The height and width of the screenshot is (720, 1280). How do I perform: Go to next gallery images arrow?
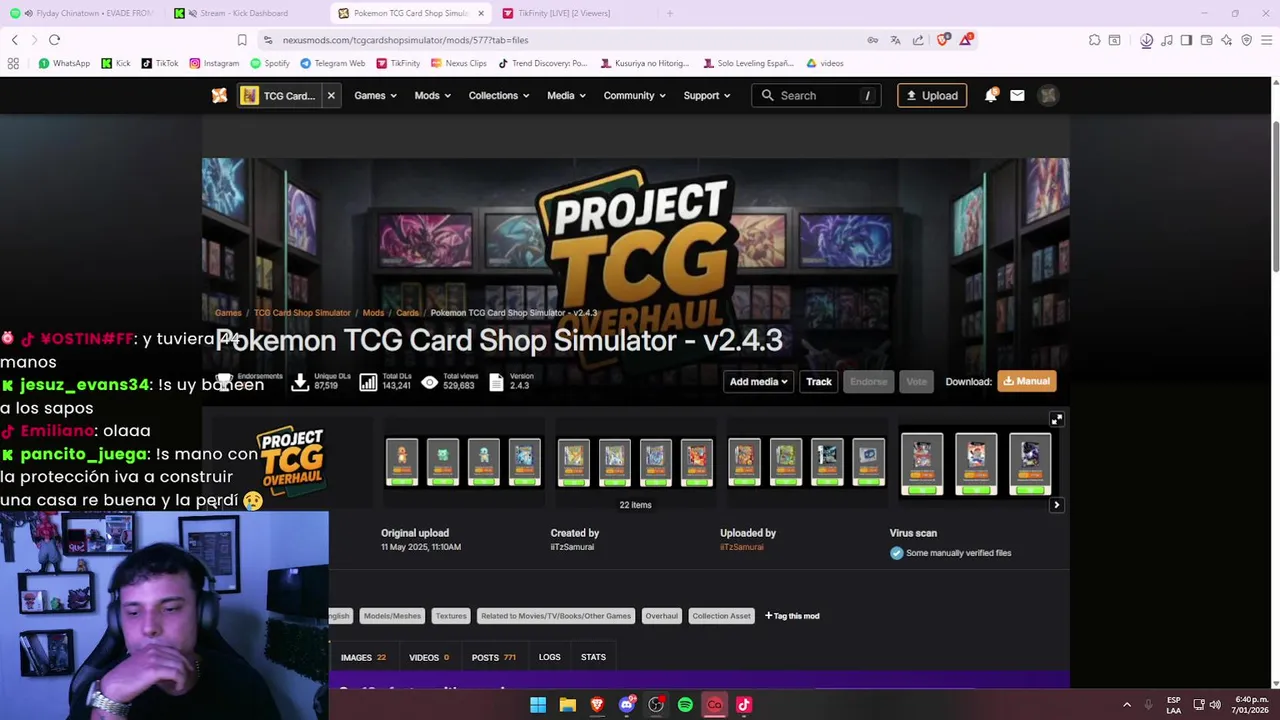click(x=1056, y=505)
